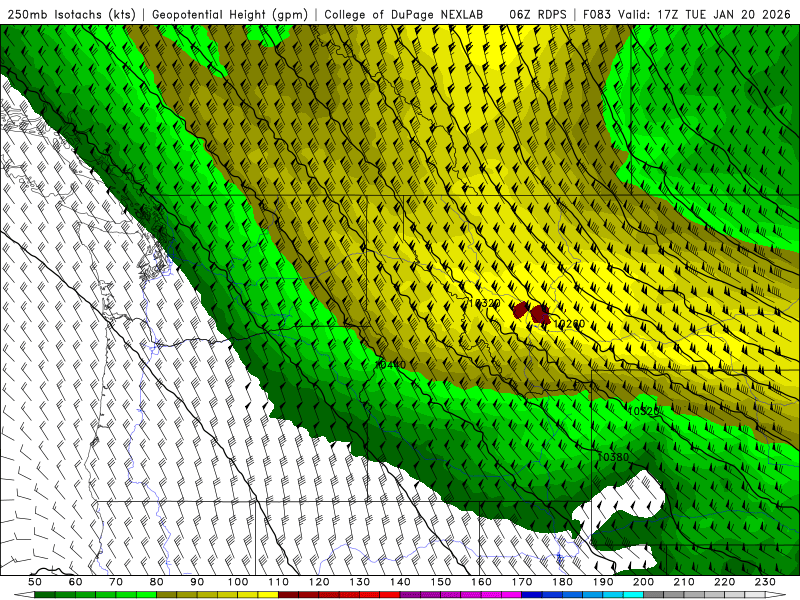This screenshot has width=800, height=600.
Task: Click the 120 value on the legend scale
Action: 319,582
